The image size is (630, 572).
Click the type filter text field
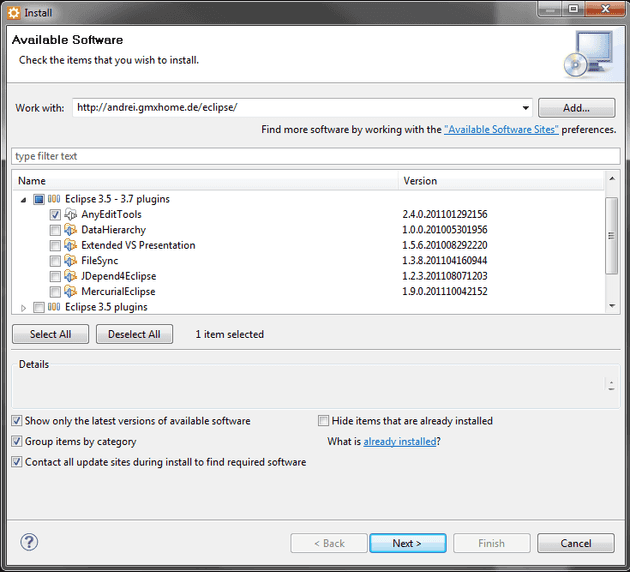point(316,156)
